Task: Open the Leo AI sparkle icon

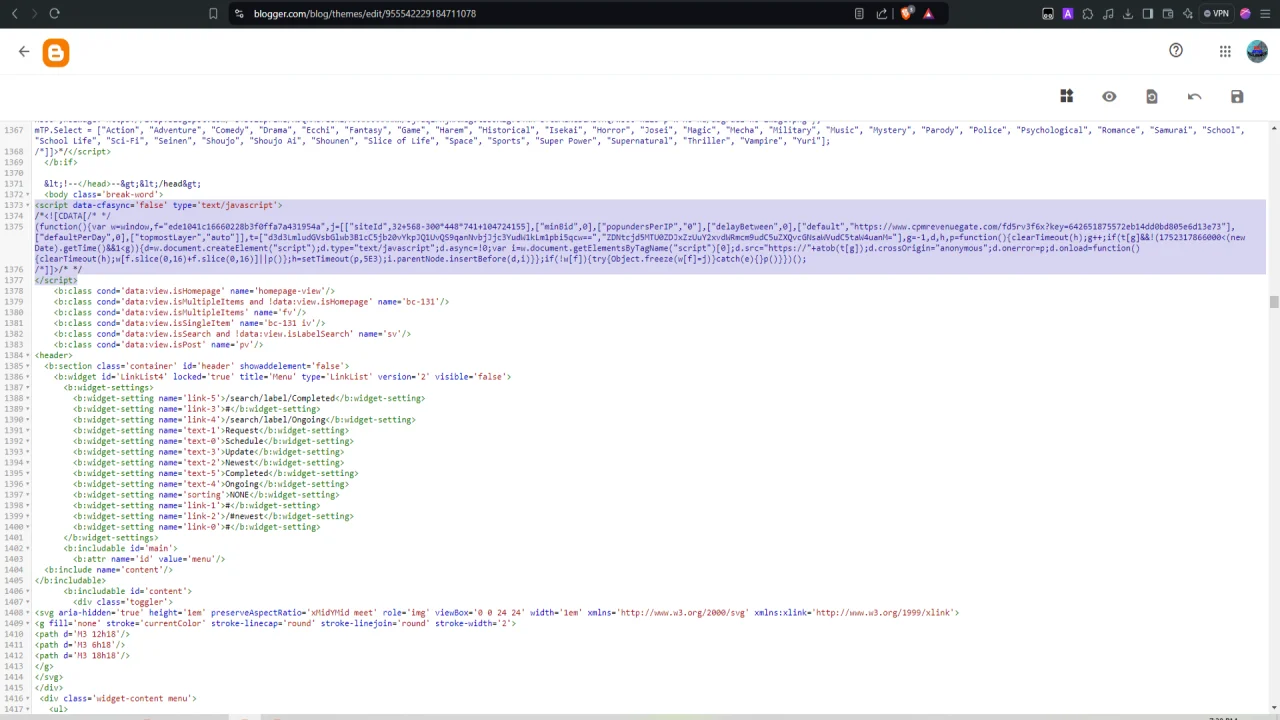Action: point(1188,13)
